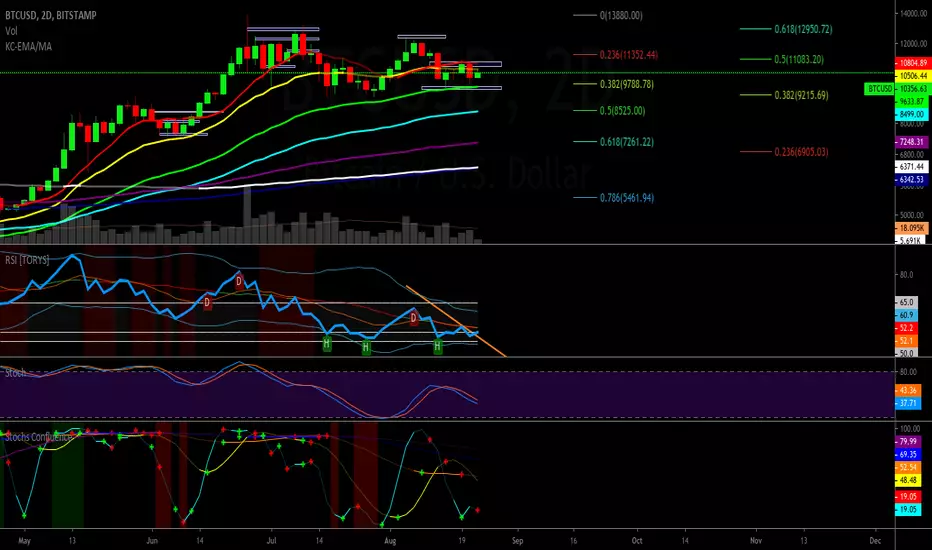This screenshot has height=550, width=932.
Task: Select the orange descending trendline on RSI pane
Action: click(456, 322)
